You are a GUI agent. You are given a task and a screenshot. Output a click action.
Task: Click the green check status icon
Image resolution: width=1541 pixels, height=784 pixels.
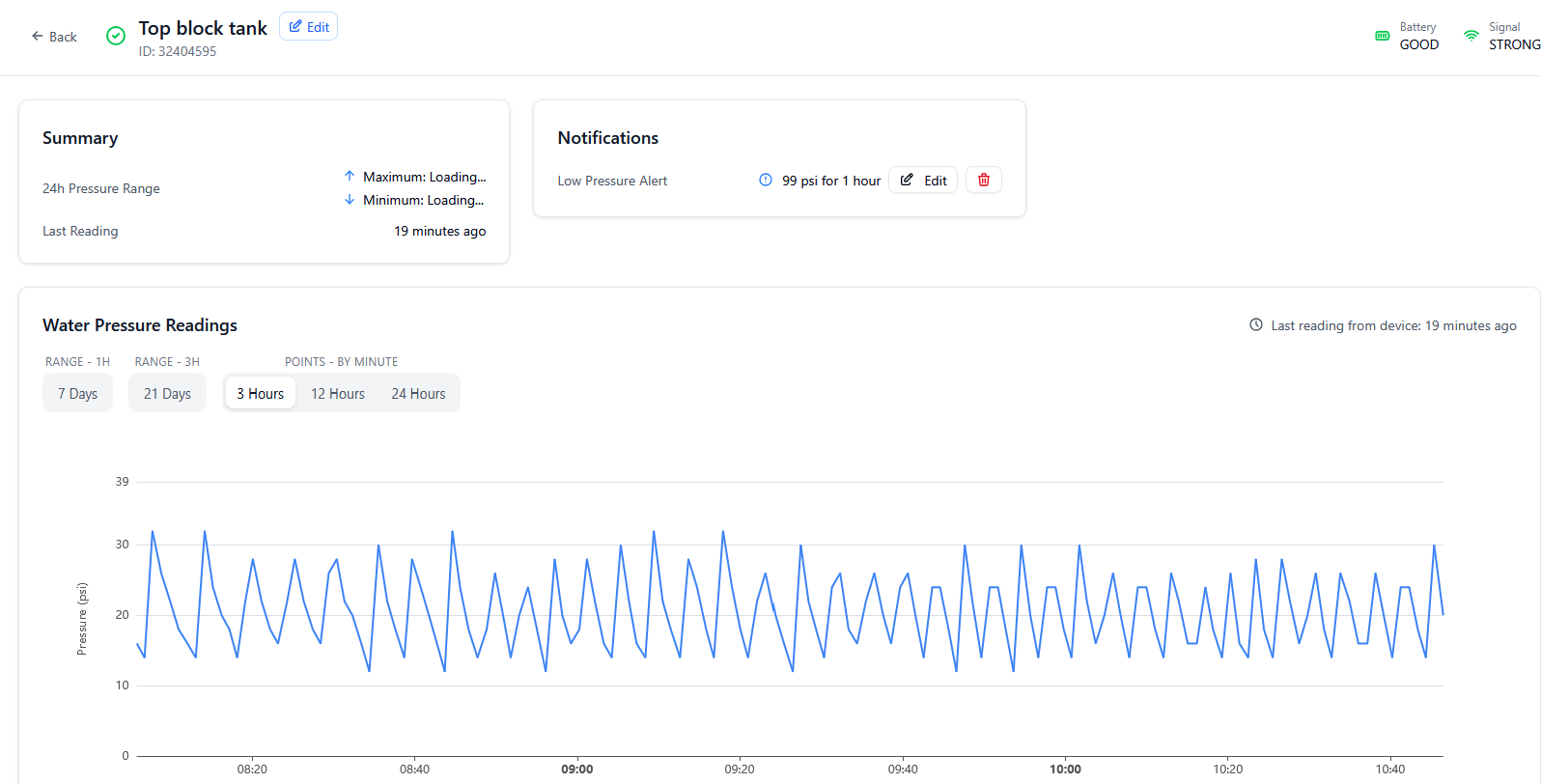coord(116,36)
